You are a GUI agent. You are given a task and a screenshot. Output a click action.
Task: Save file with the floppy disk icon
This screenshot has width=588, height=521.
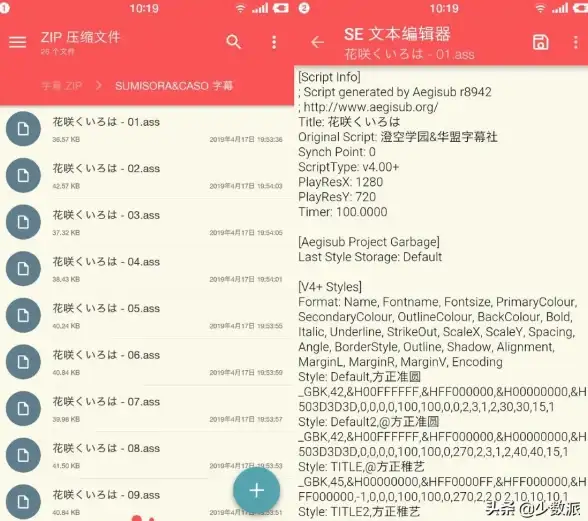540,42
